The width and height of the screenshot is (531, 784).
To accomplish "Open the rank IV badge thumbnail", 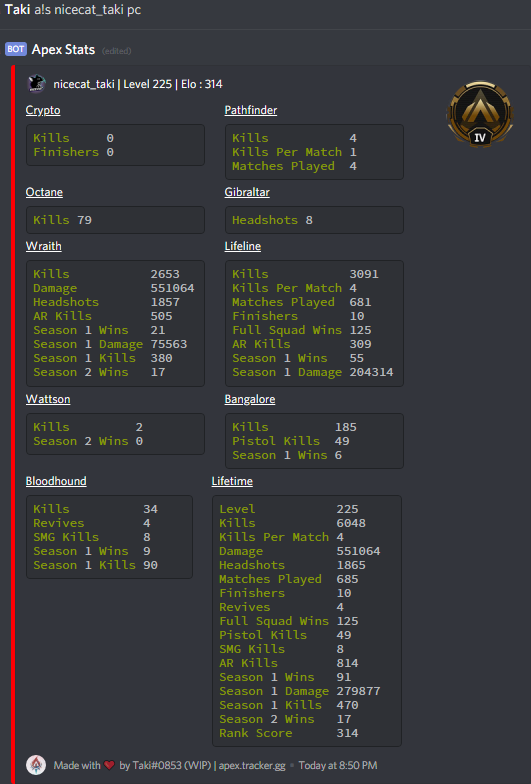I will click(480, 114).
